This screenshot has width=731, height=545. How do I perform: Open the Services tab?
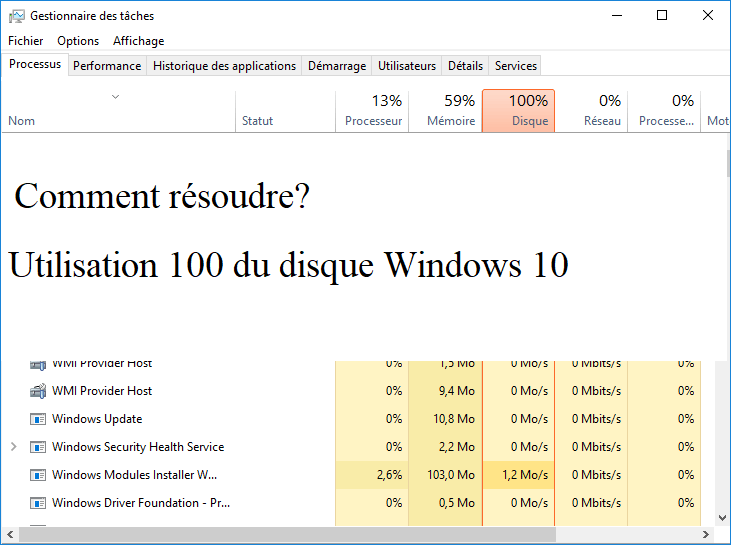click(x=516, y=66)
